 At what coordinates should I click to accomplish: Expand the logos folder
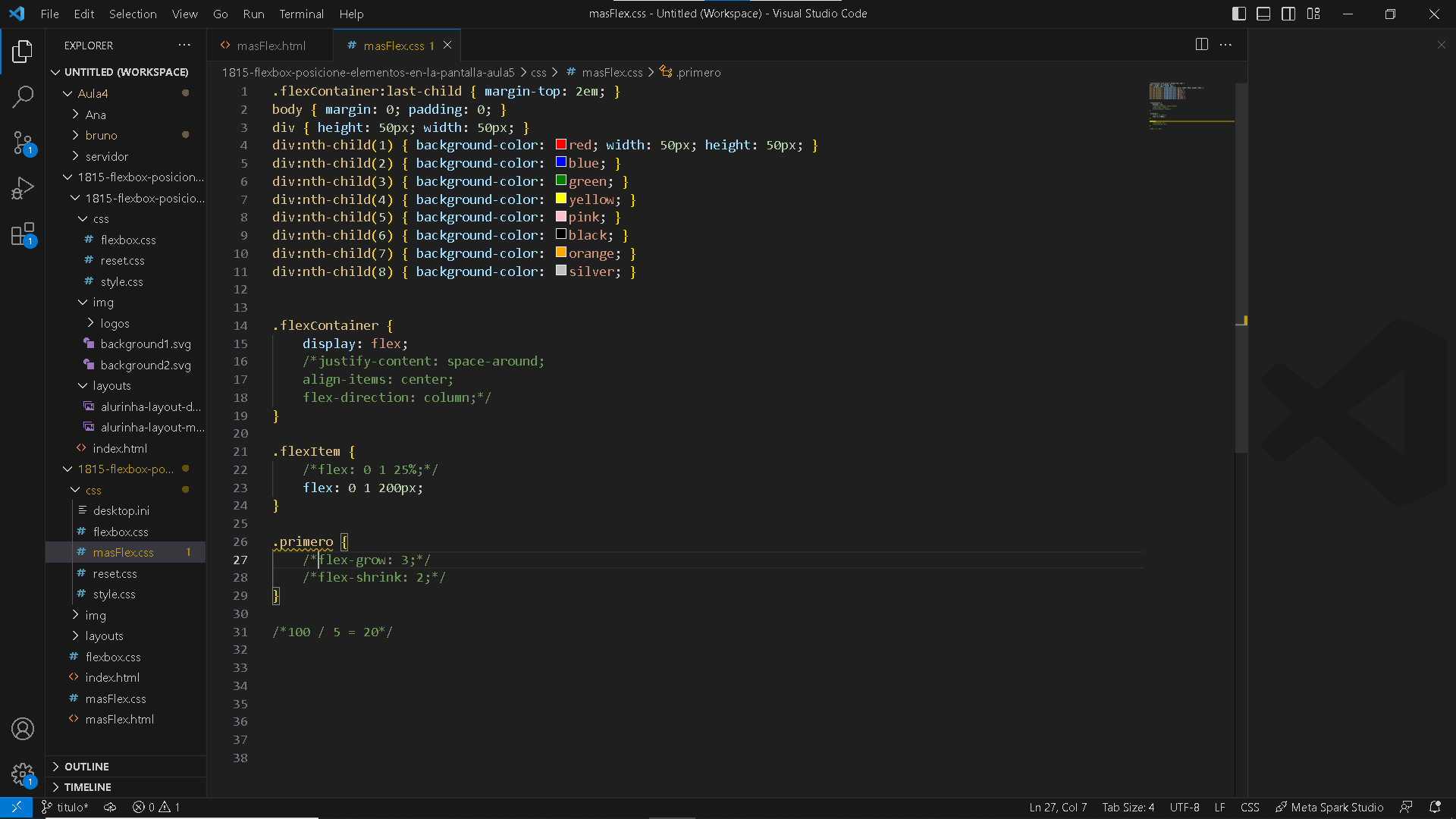click(125, 323)
